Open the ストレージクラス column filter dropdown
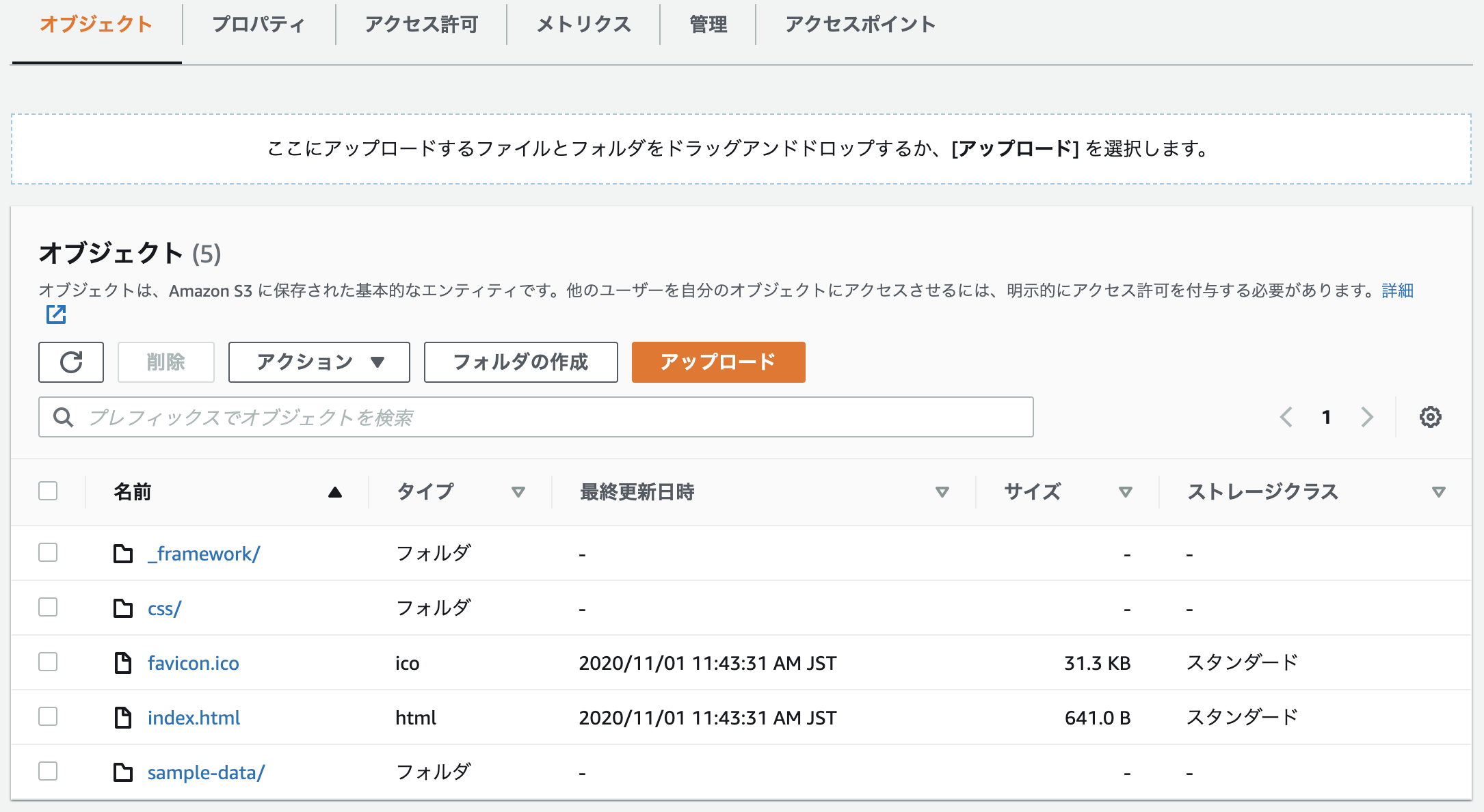This screenshot has width=1484, height=812. point(1439,491)
